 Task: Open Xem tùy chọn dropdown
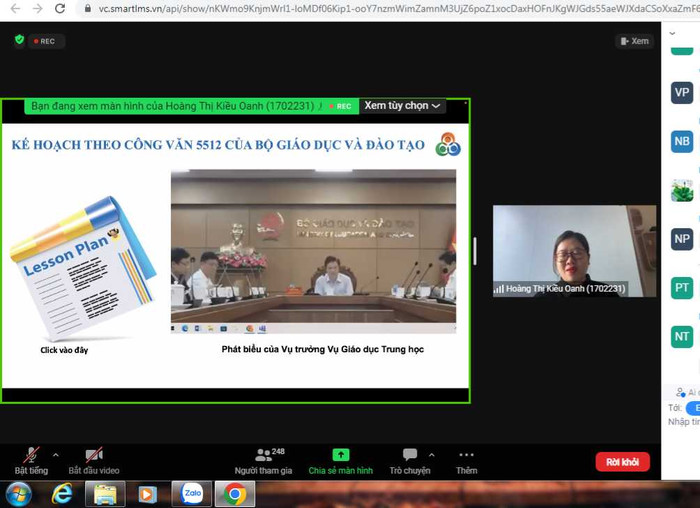point(403,106)
